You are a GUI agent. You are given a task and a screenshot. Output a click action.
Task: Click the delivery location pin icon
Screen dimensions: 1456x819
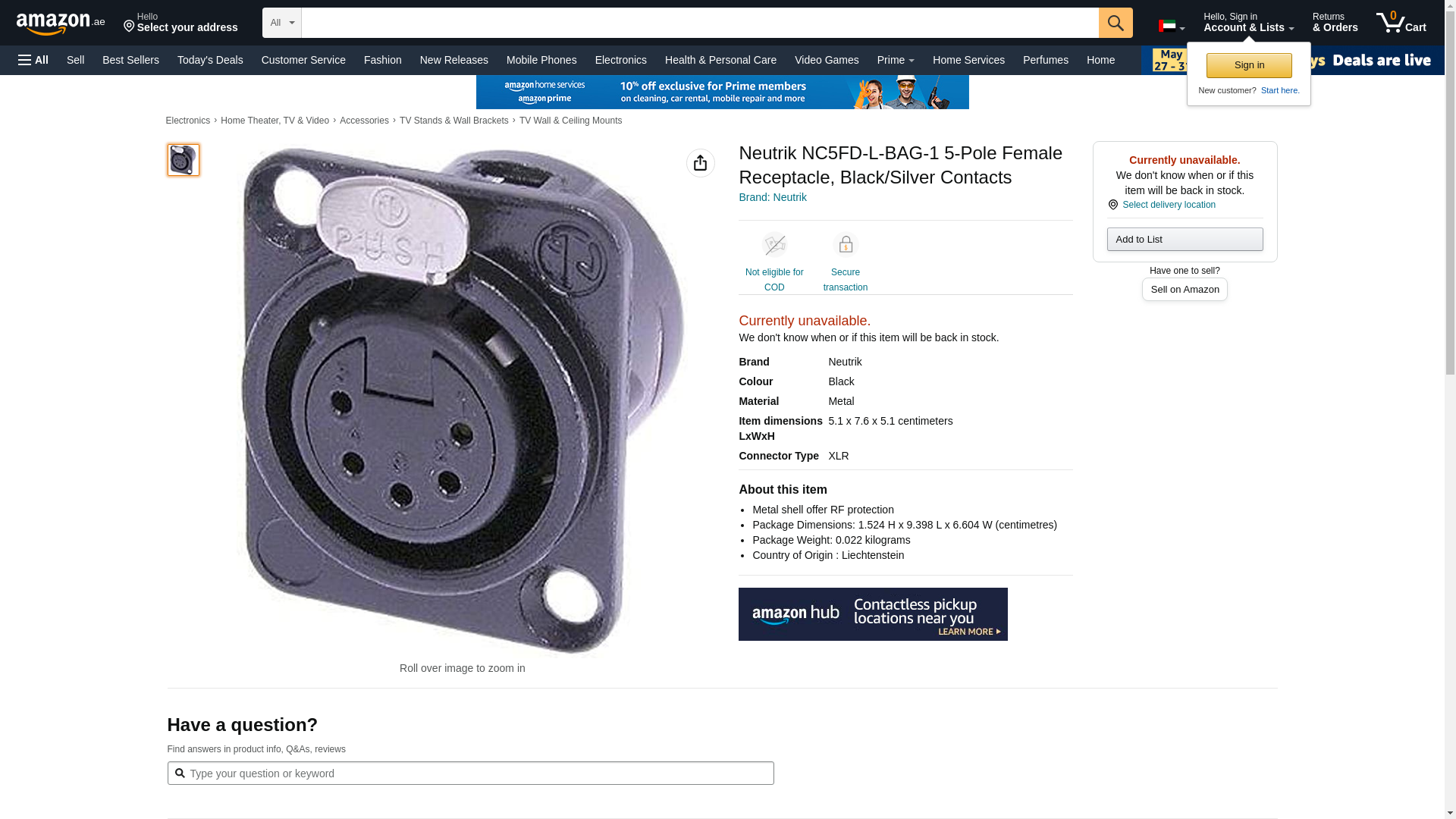pyautogui.click(x=1112, y=205)
